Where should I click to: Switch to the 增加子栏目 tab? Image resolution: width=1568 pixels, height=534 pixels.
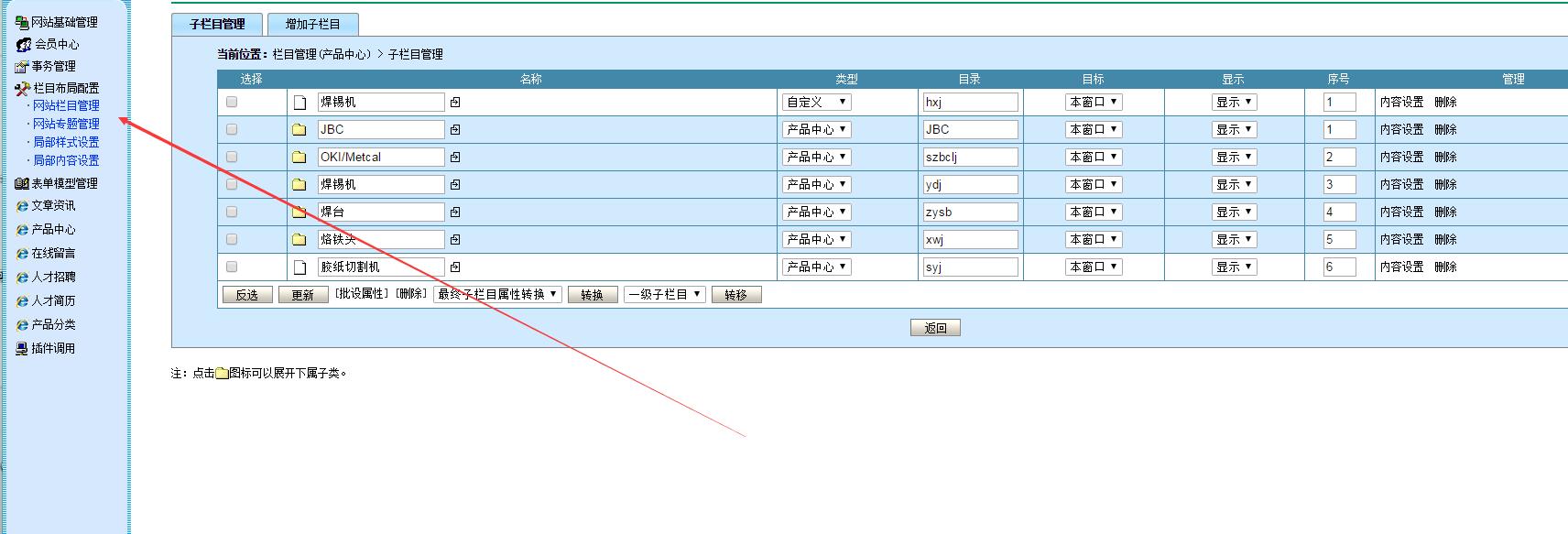click(312, 24)
